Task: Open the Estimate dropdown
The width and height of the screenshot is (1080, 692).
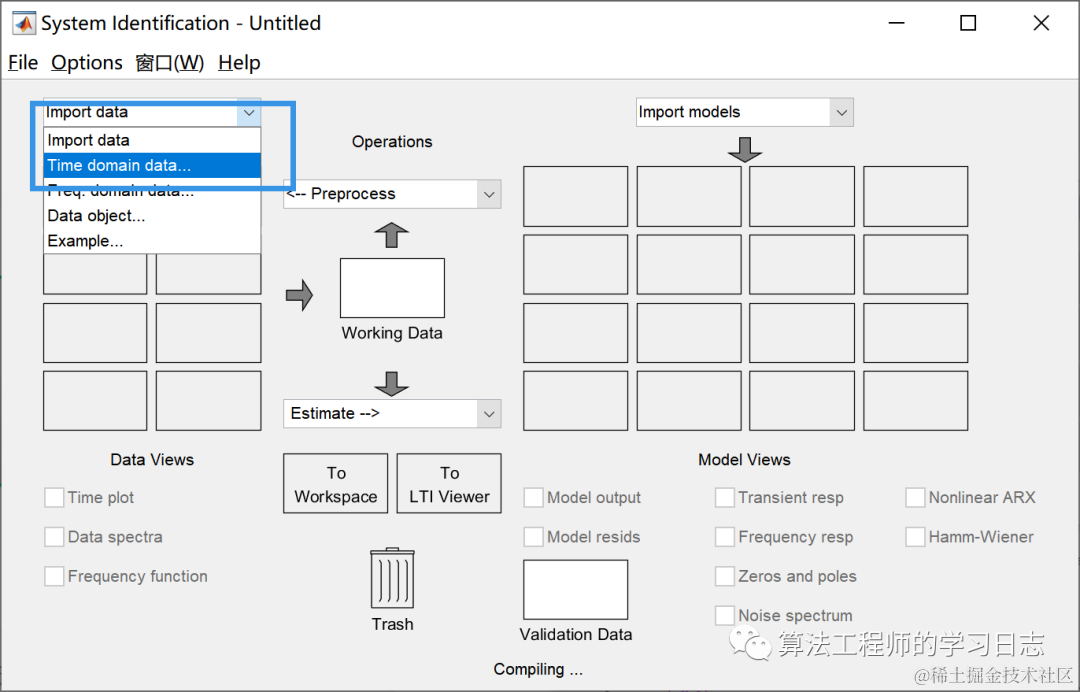Action: (x=392, y=414)
